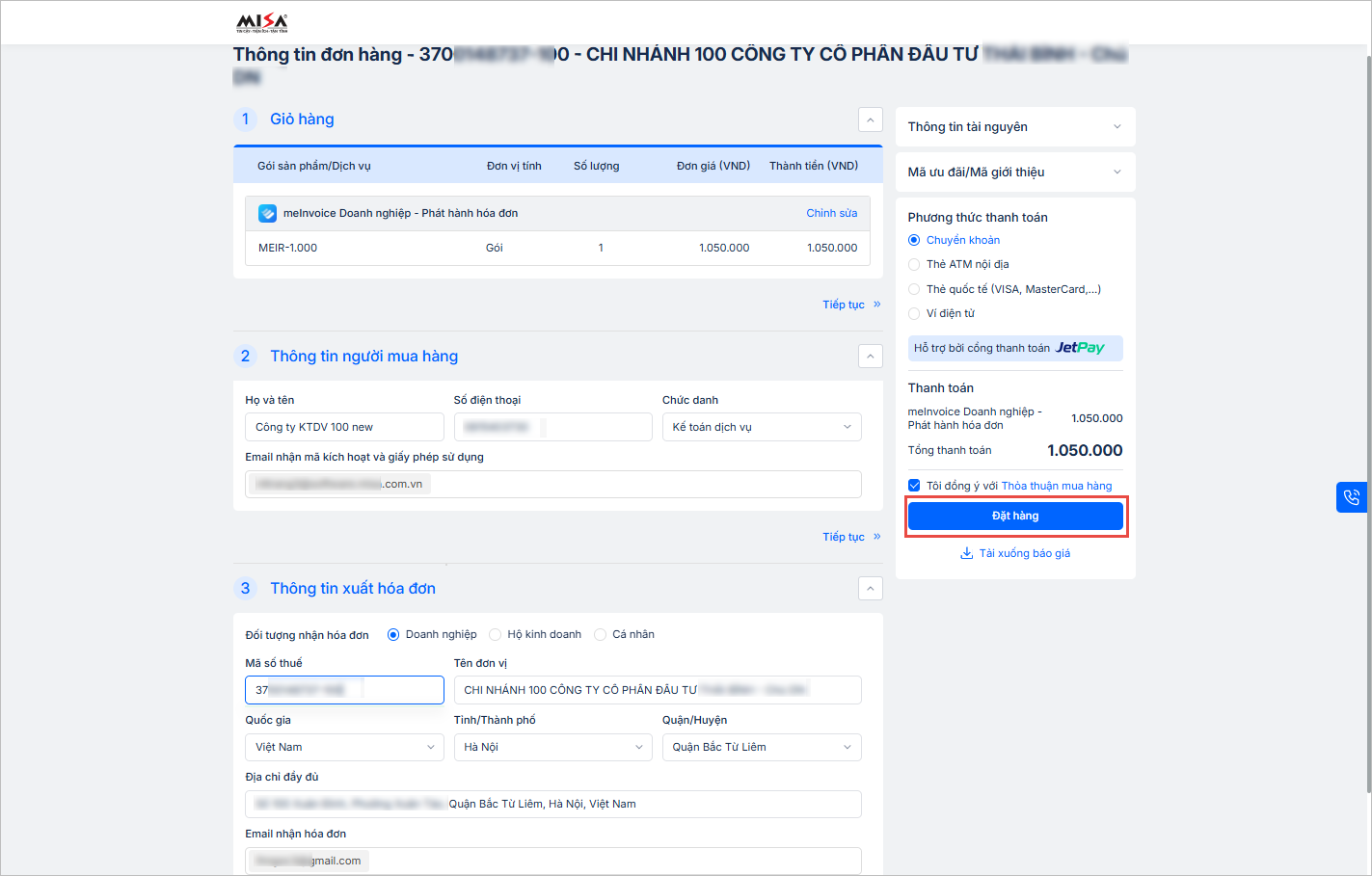This screenshot has width=1372, height=876.
Task: Select Hộ kinh doanh invoice recipient
Action: pyautogui.click(x=496, y=634)
